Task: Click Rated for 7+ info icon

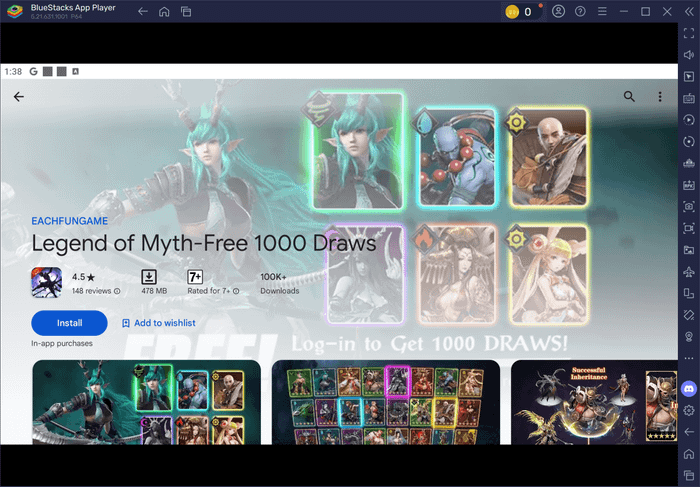Action: [236, 291]
